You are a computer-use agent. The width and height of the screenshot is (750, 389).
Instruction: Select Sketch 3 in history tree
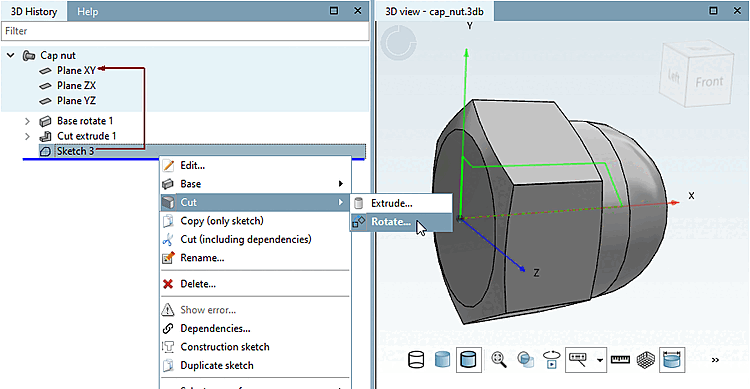pos(75,151)
